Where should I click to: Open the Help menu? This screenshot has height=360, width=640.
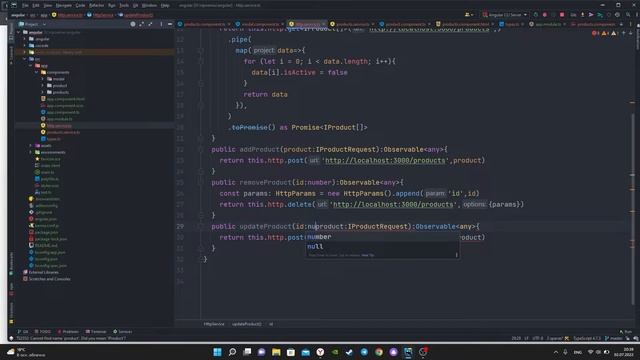point(165,5)
